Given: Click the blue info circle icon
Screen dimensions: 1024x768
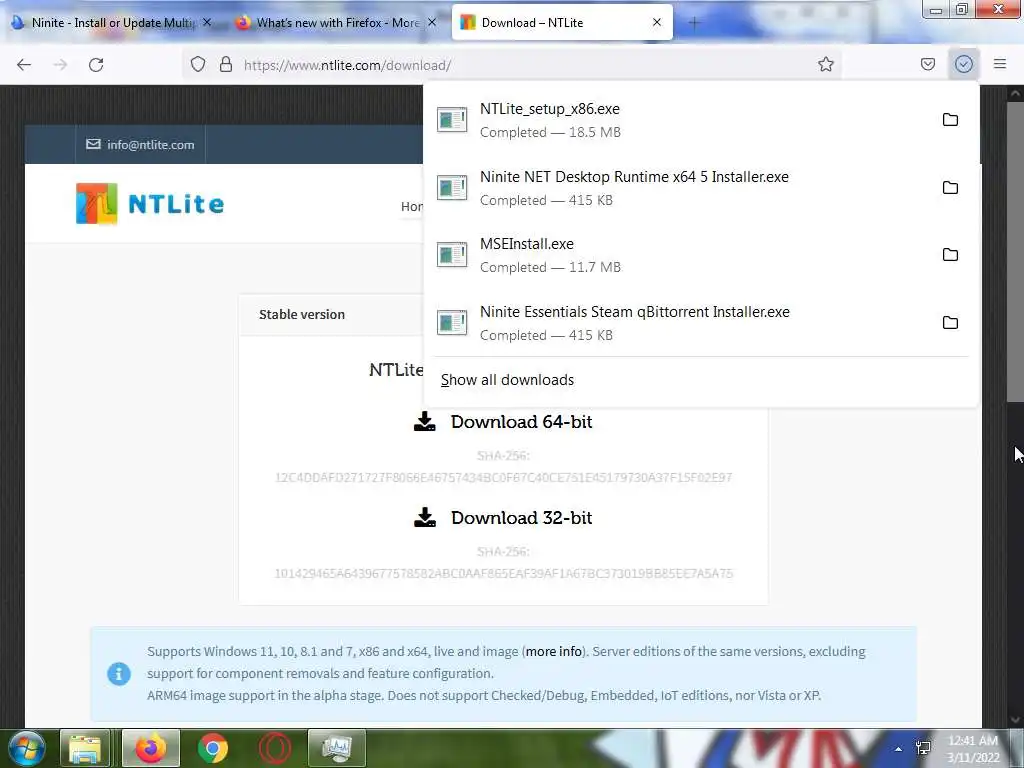Looking at the screenshot, I should point(119,673).
